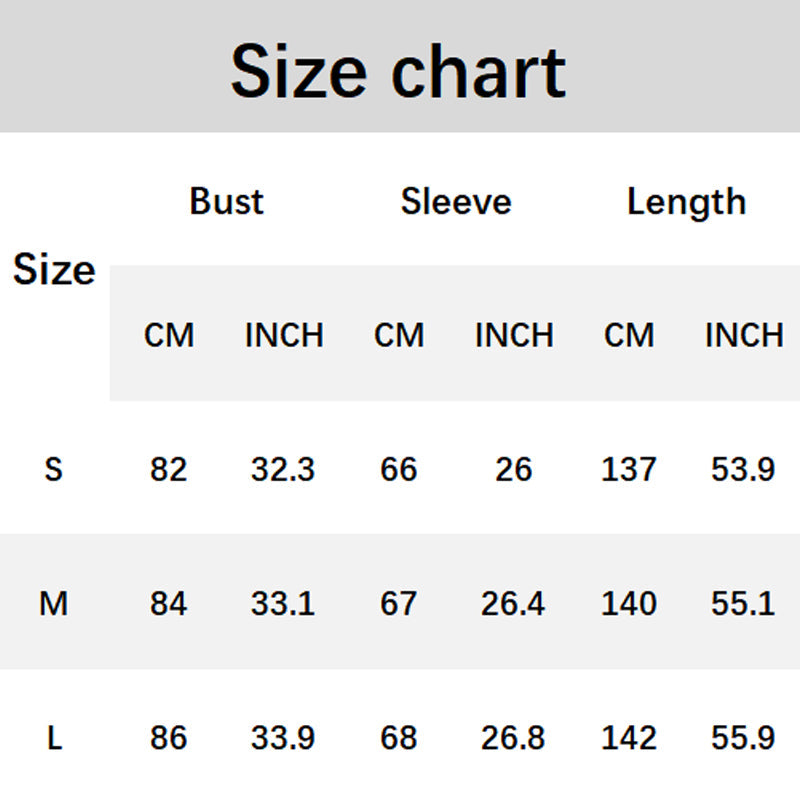
Task: Click the length value 140 for size M
Action: coord(629,603)
